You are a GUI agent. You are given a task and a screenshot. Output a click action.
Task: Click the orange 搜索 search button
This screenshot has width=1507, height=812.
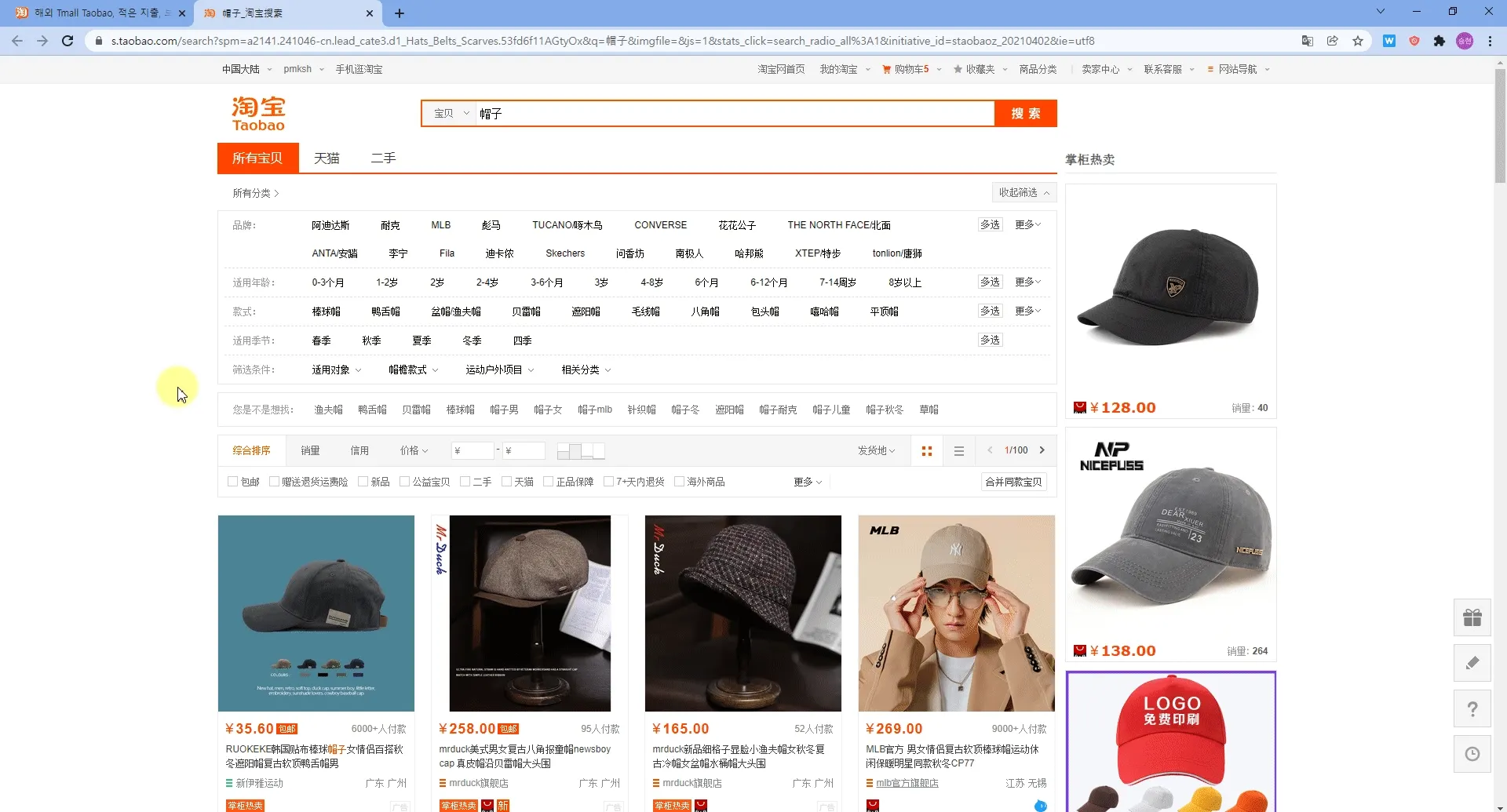[x=1025, y=114]
